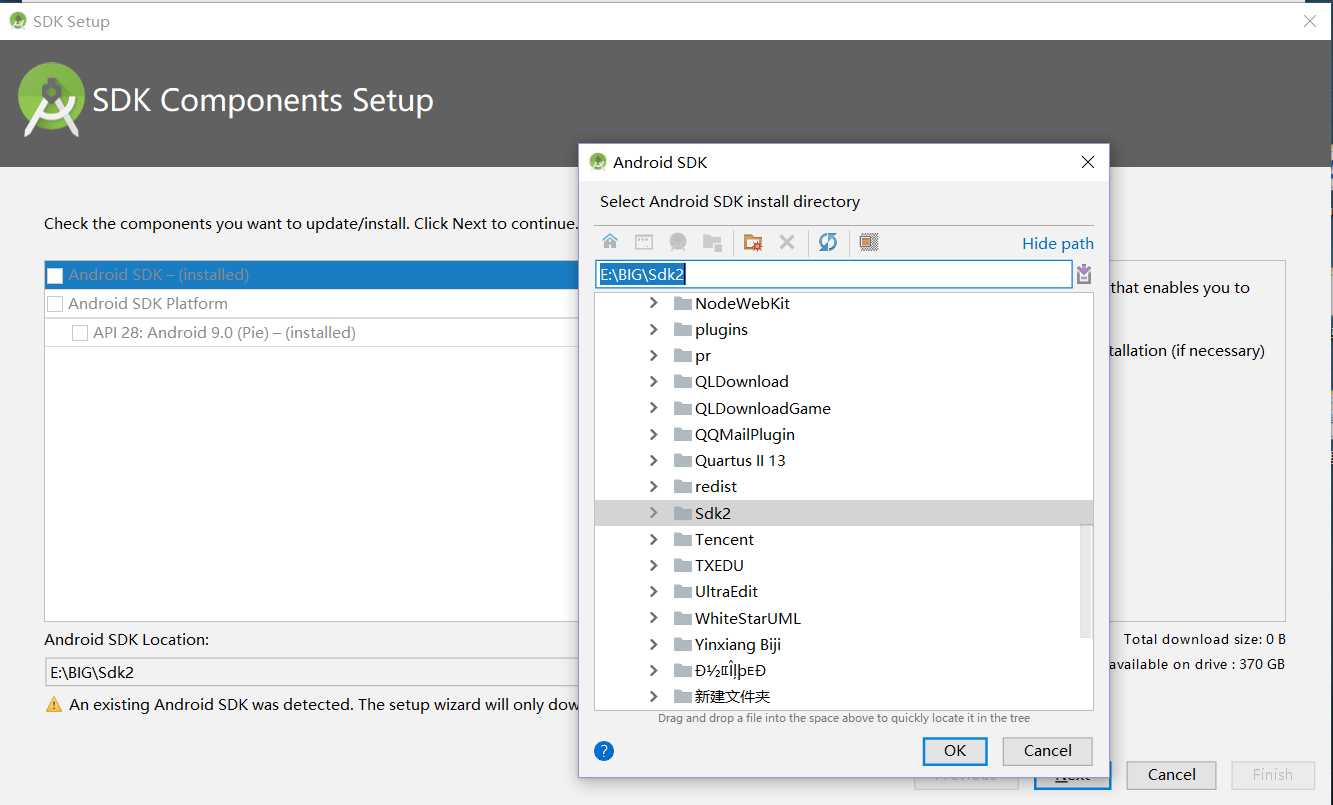
Task: Toggle show hidden files and directories
Action: [x=869, y=242]
